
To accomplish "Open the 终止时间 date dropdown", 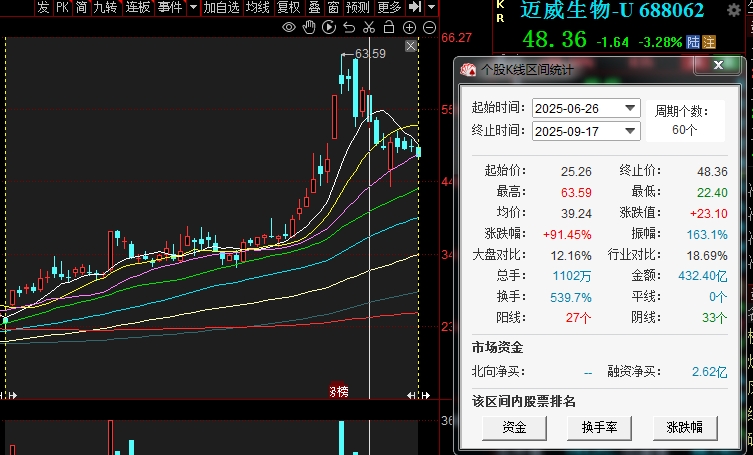I will click(x=630, y=131).
